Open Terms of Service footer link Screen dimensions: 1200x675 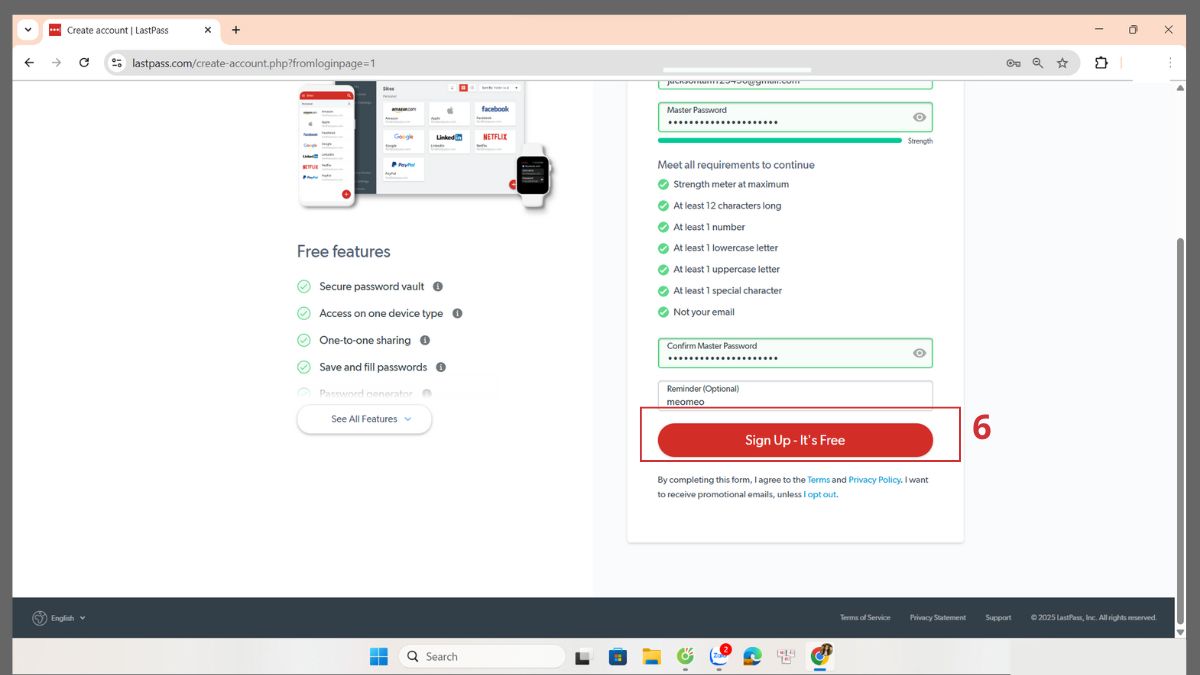click(865, 618)
